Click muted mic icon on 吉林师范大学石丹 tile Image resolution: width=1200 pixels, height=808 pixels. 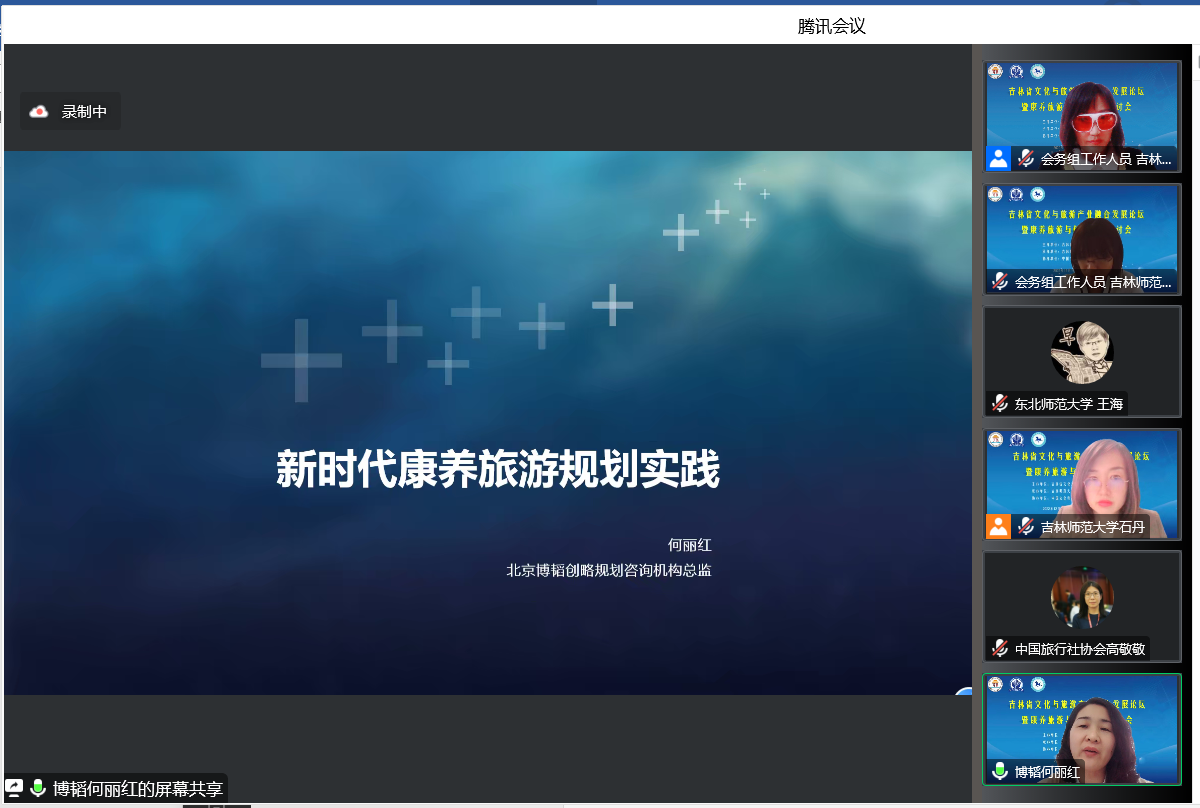pyautogui.click(x=1025, y=526)
